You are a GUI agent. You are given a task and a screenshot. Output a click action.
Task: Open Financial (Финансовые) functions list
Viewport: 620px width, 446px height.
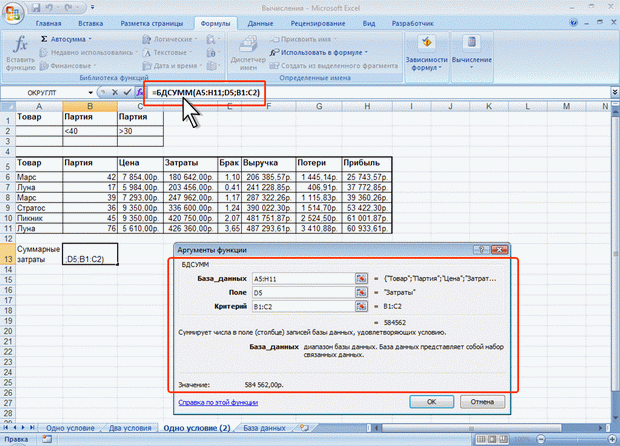[x=68, y=66]
